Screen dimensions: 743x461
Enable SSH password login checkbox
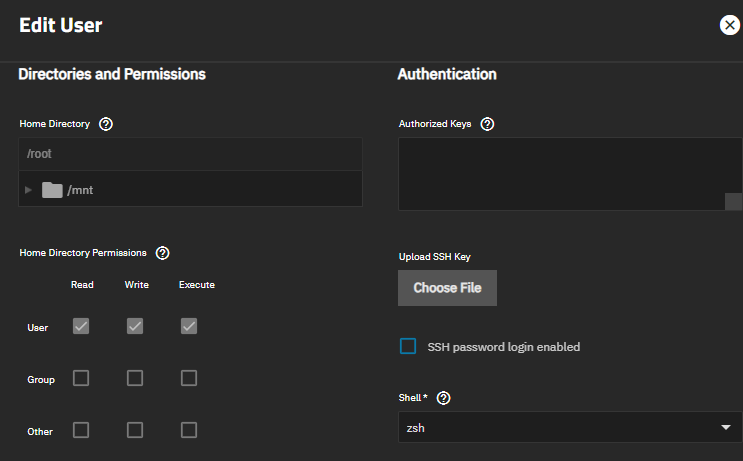coord(408,346)
